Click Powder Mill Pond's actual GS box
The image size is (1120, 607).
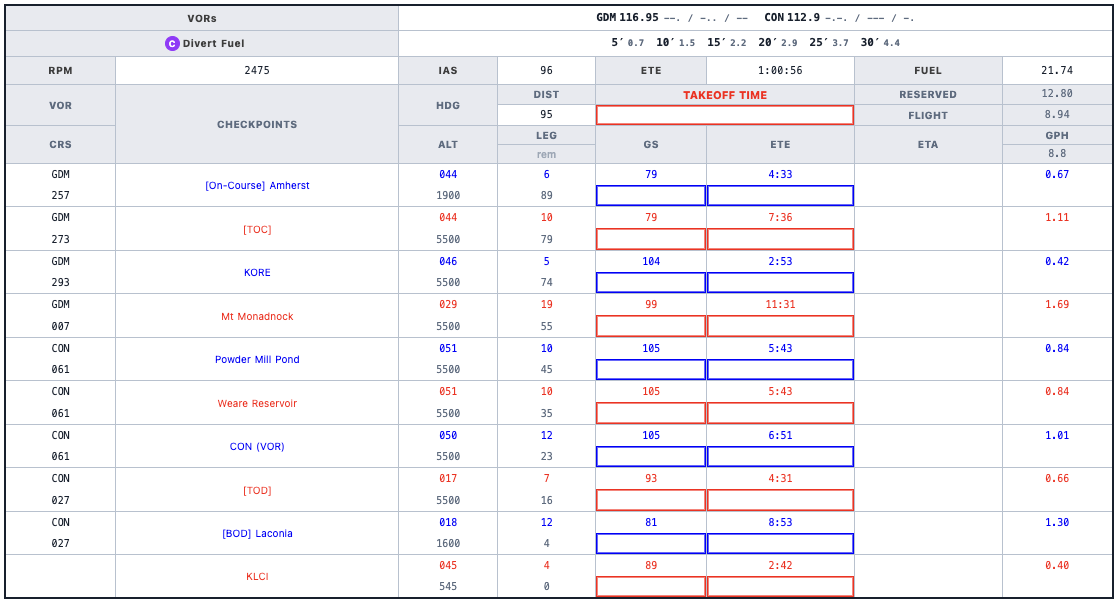(x=651, y=370)
